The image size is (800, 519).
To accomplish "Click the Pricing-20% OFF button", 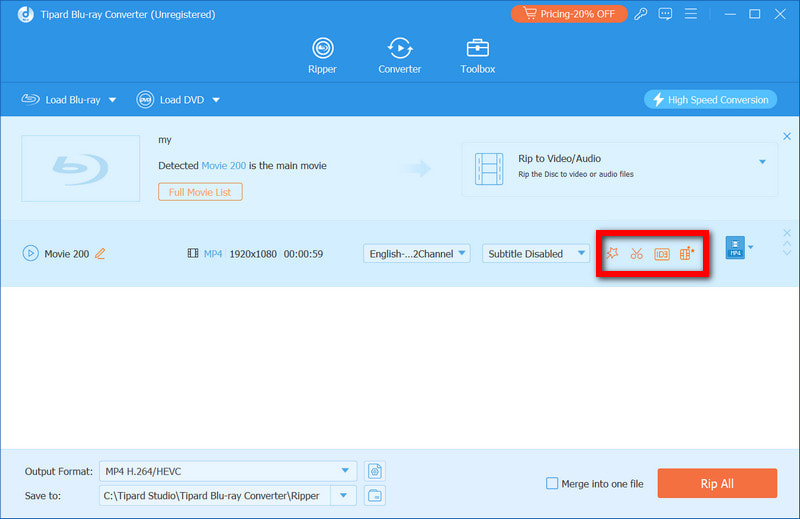I will (569, 14).
